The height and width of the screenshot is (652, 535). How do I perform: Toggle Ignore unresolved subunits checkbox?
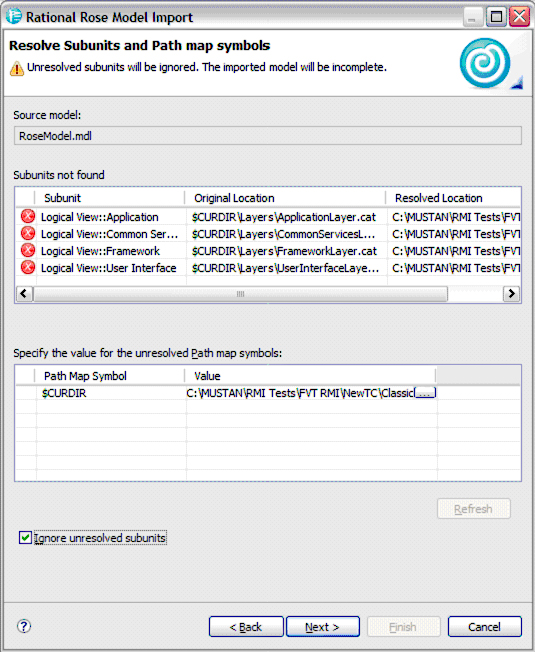(25, 538)
